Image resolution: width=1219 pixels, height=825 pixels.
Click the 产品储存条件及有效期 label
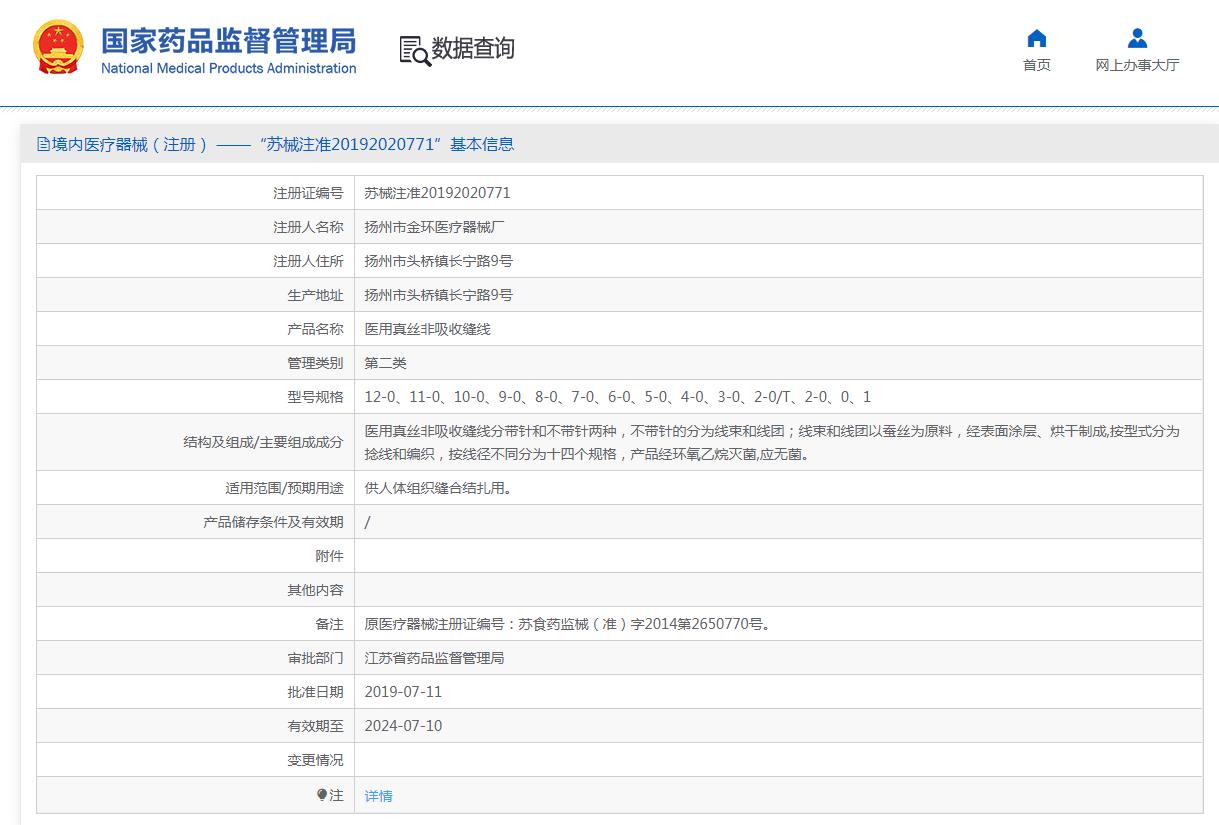click(x=273, y=522)
